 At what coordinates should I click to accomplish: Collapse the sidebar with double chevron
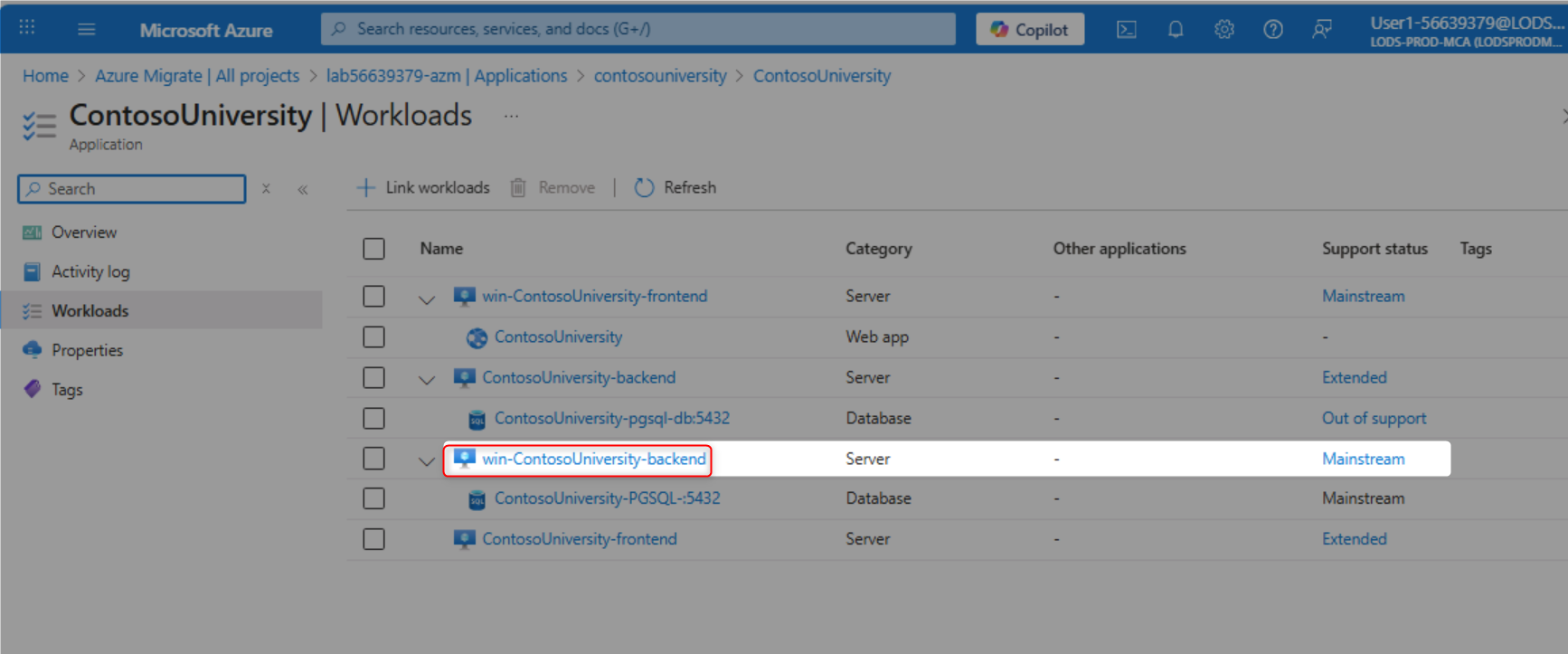(303, 189)
